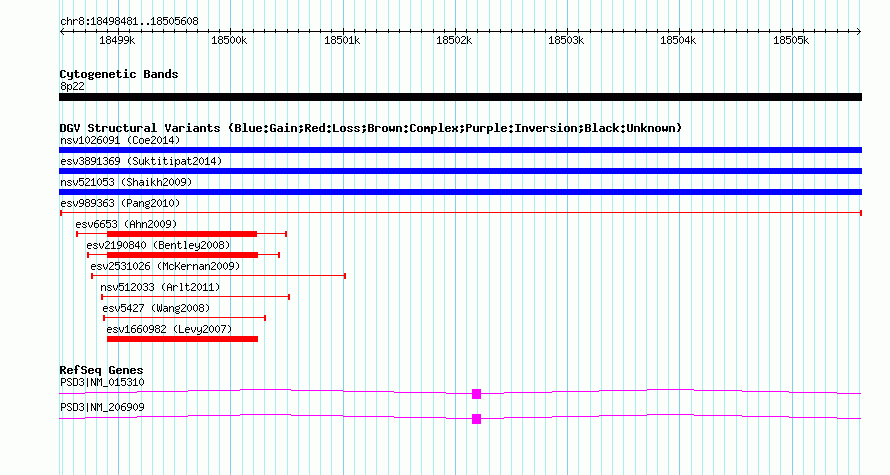Select the thin red loss line of esv989363

pos(461,213)
